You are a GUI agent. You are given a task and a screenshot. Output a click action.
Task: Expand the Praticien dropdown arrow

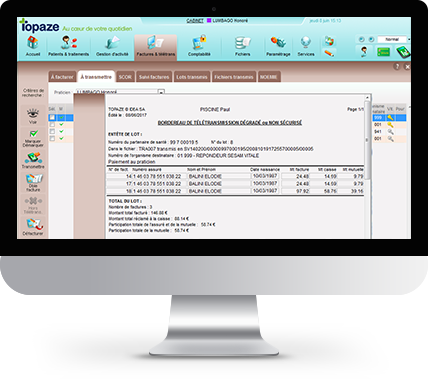(x=161, y=92)
